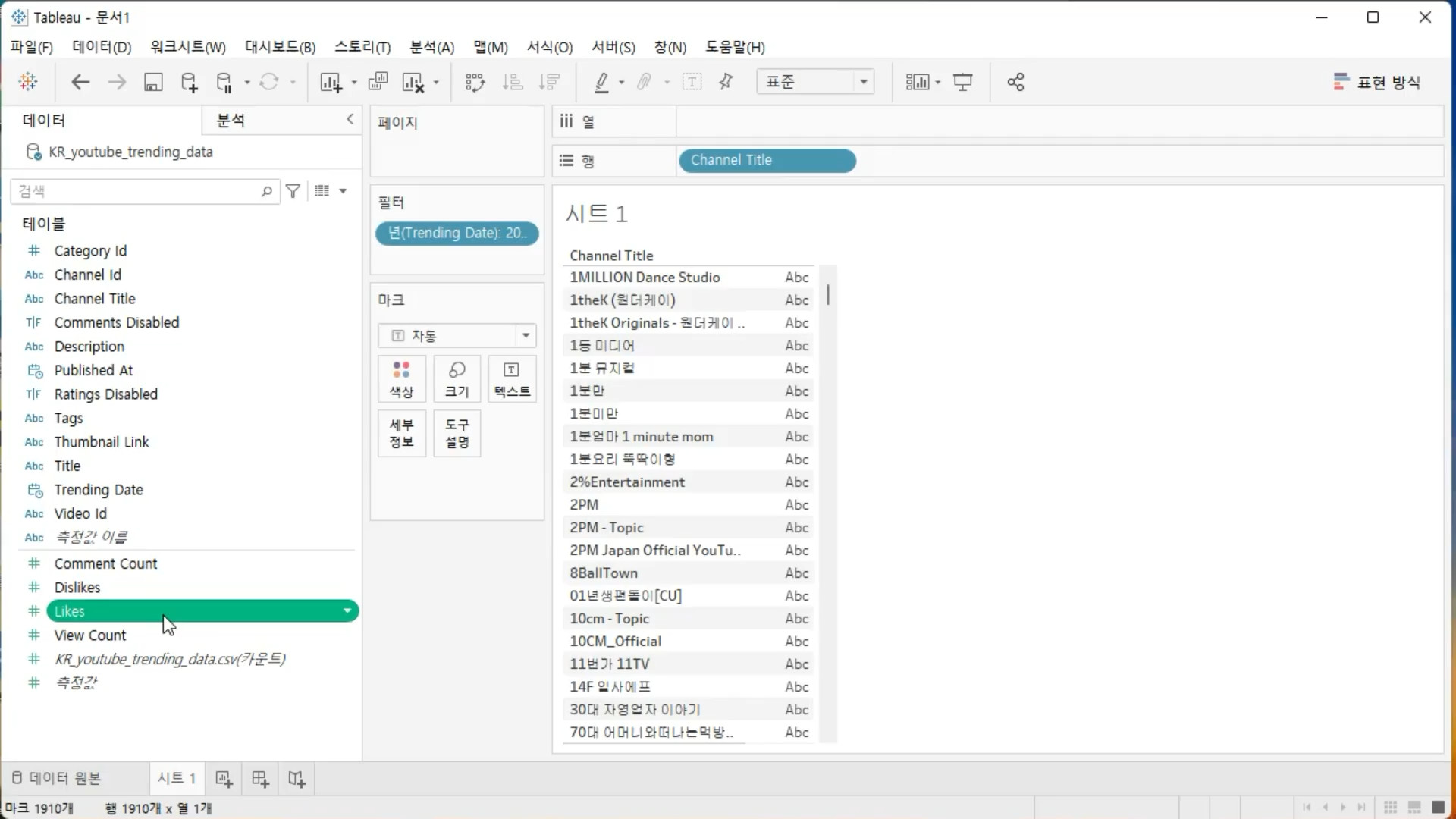The height and width of the screenshot is (819, 1456).
Task: Open the 분석(A) menu
Action: [x=431, y=47]
